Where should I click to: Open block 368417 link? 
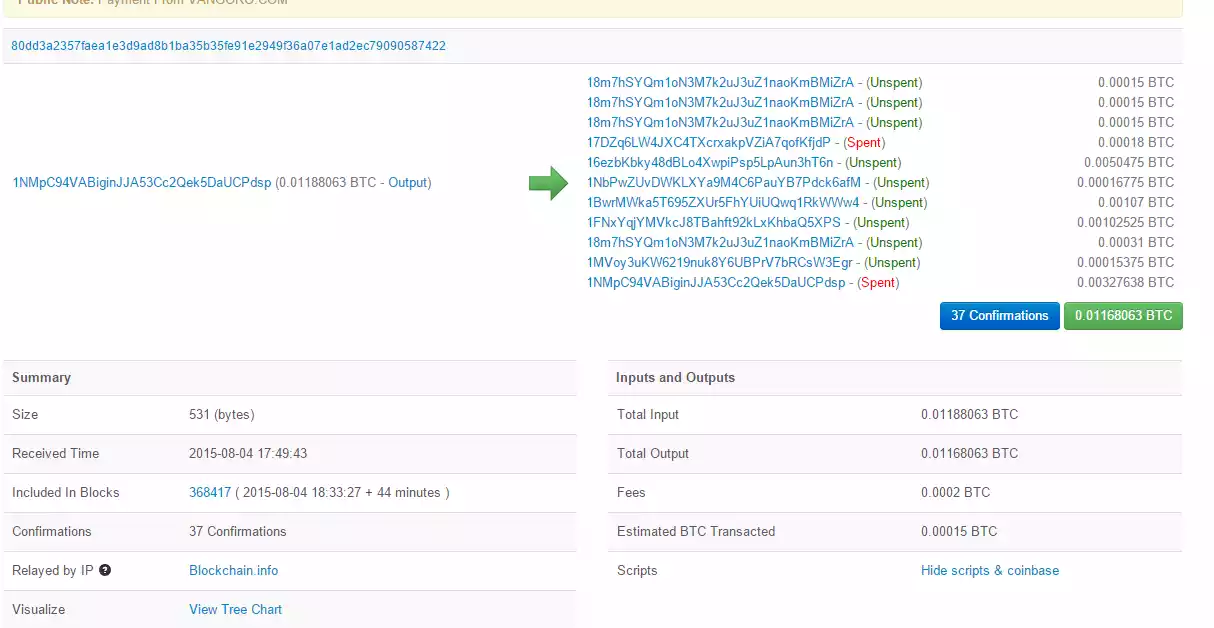pyautogui.click(x=210, y=492)
